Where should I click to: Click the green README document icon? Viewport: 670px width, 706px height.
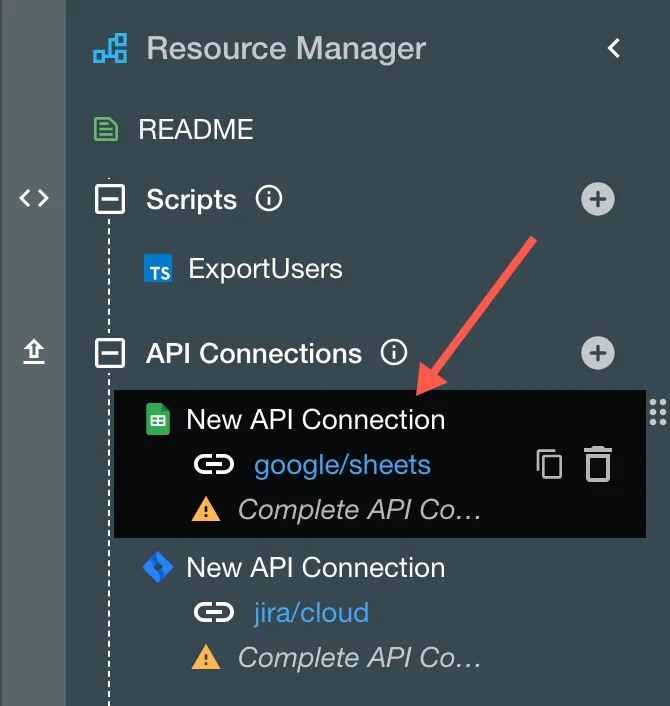point(106,129)
